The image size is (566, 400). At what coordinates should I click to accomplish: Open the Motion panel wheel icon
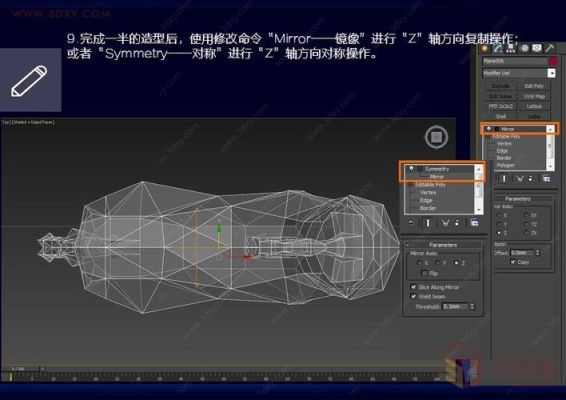[x=524, y=48]
